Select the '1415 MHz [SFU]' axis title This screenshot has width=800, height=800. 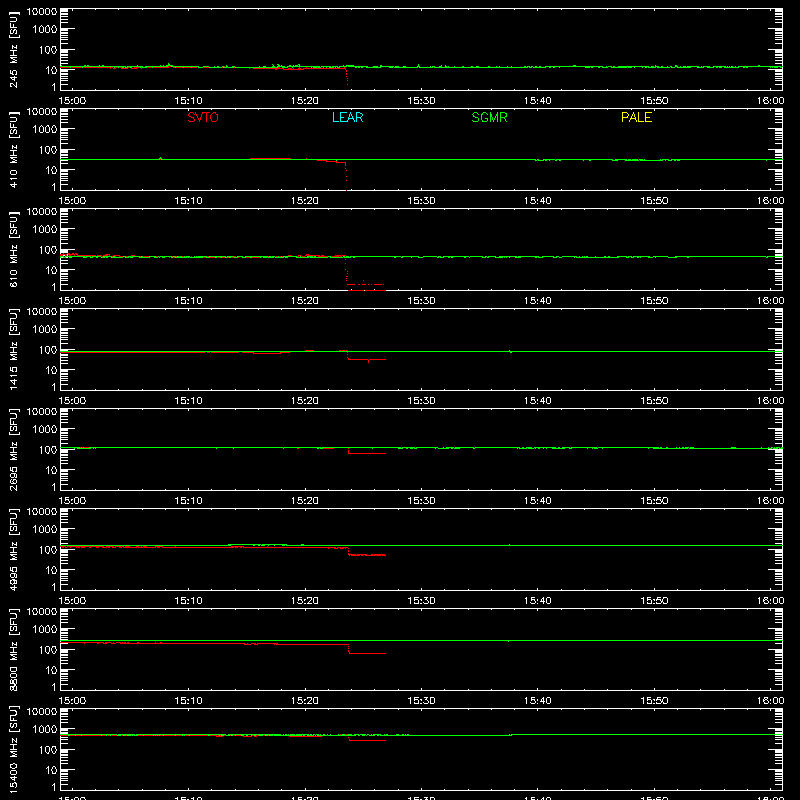(14, 349)
